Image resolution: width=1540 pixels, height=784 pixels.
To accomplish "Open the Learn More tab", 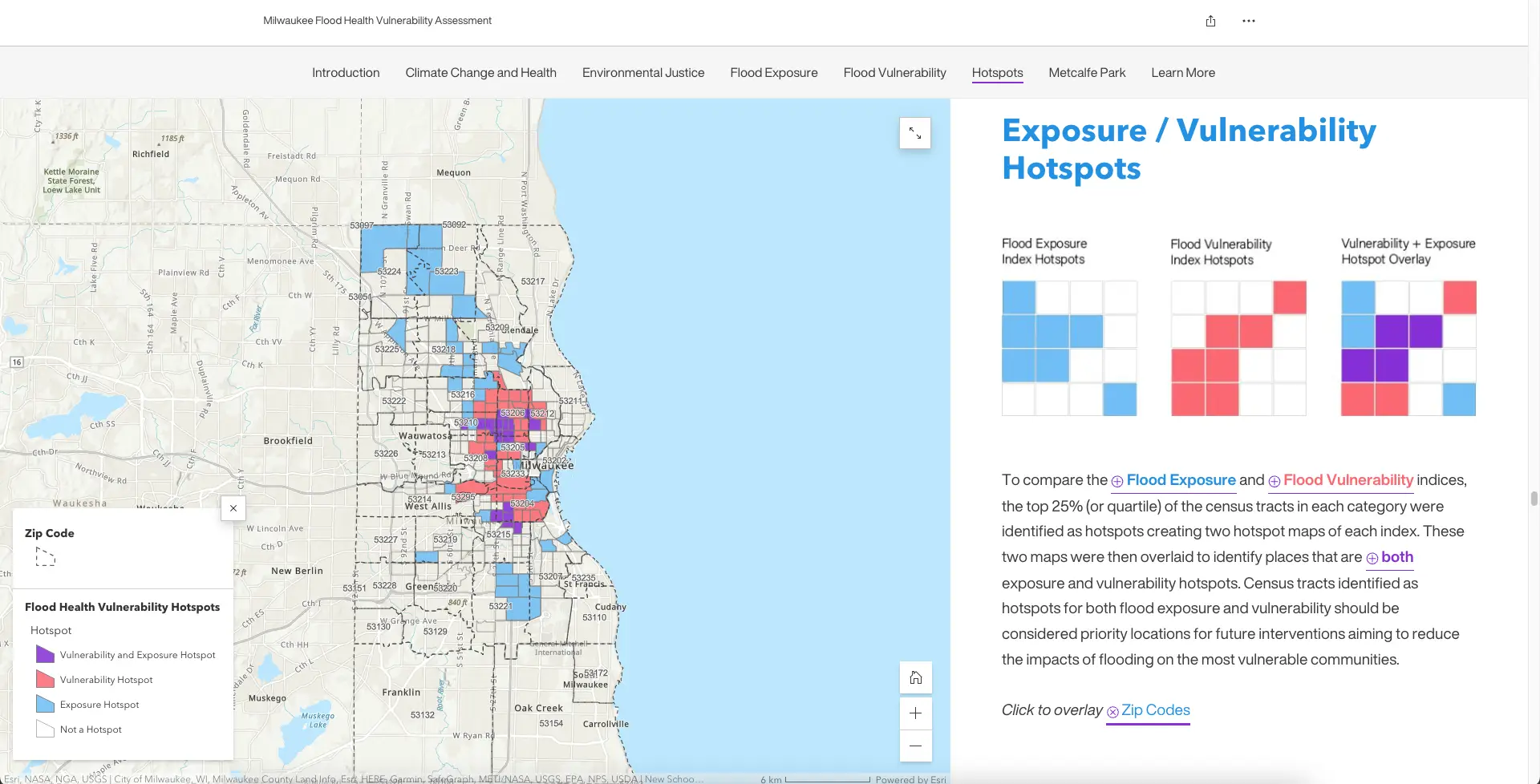I will coord(1182,73).
